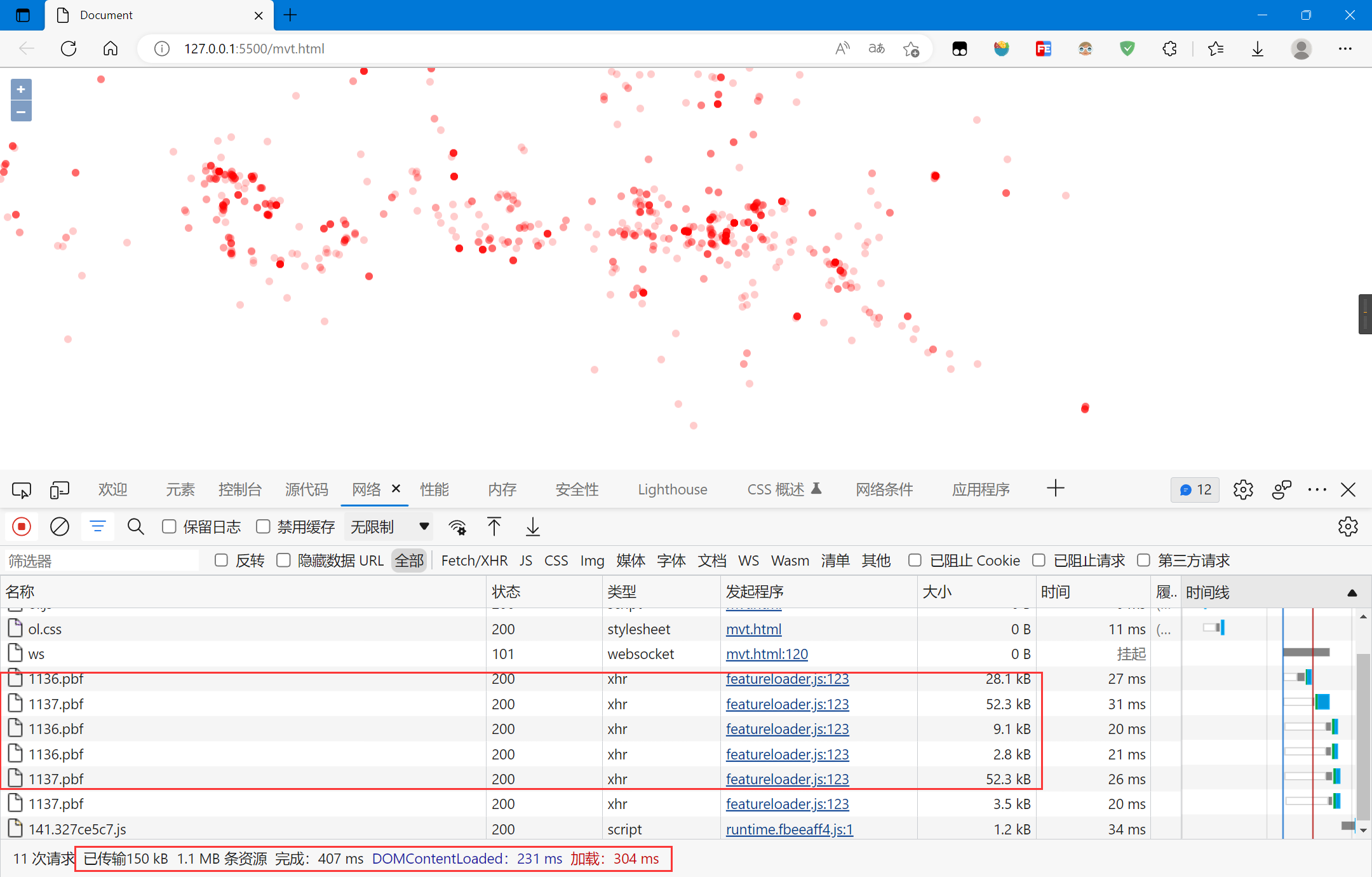Enable the 禁用缓存 checkbox

[263, 527]
